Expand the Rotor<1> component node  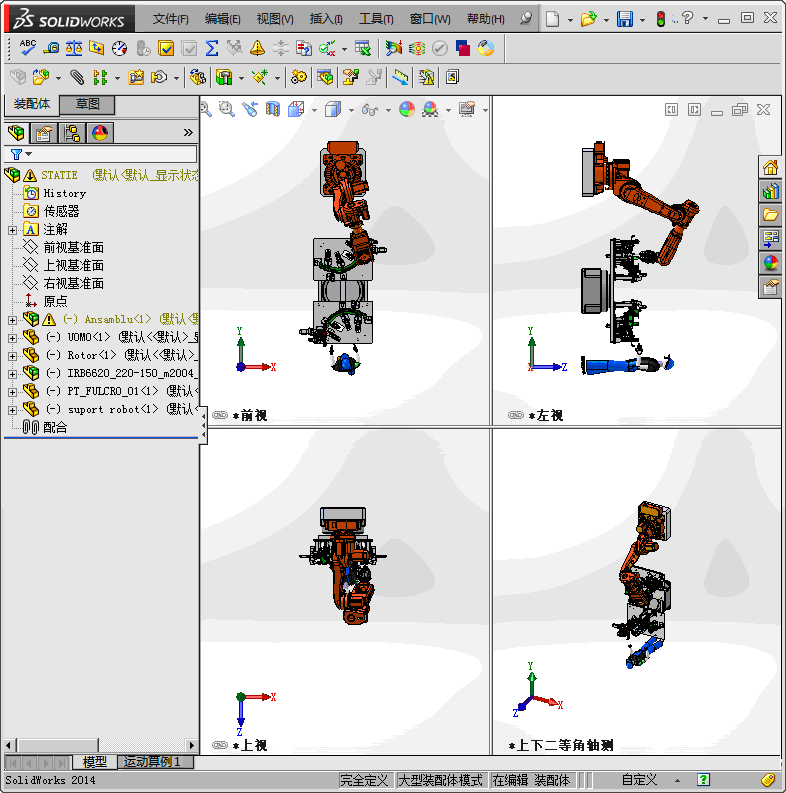point(12,356)
